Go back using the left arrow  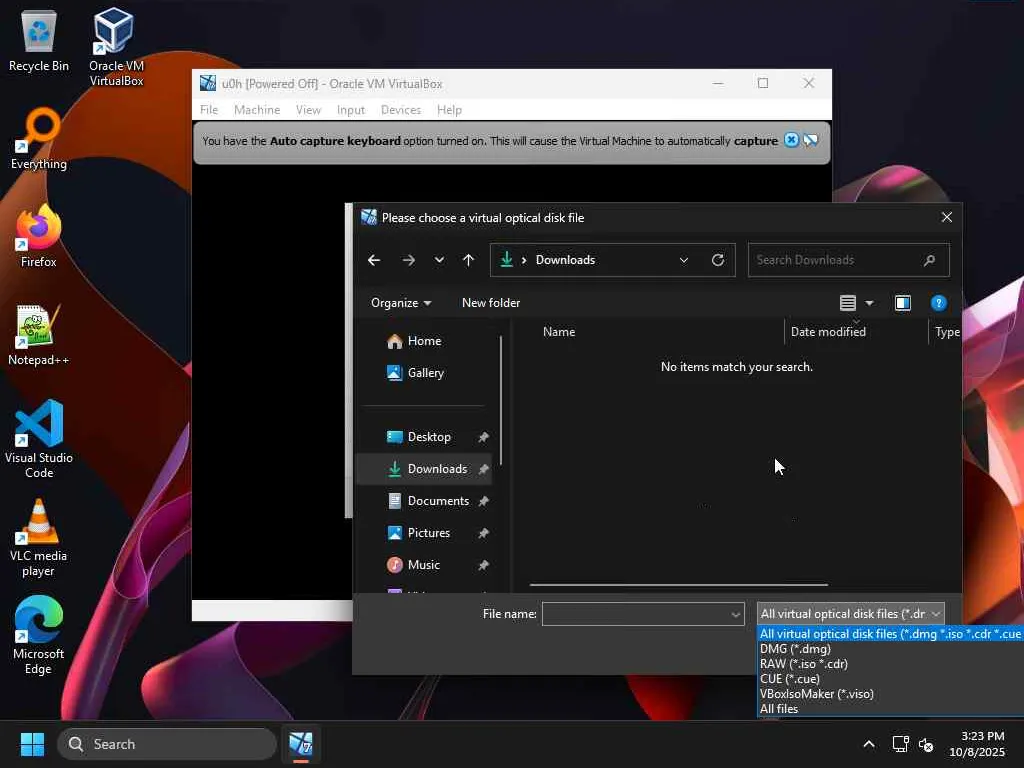pyautogui.click(x=374, y=260)
